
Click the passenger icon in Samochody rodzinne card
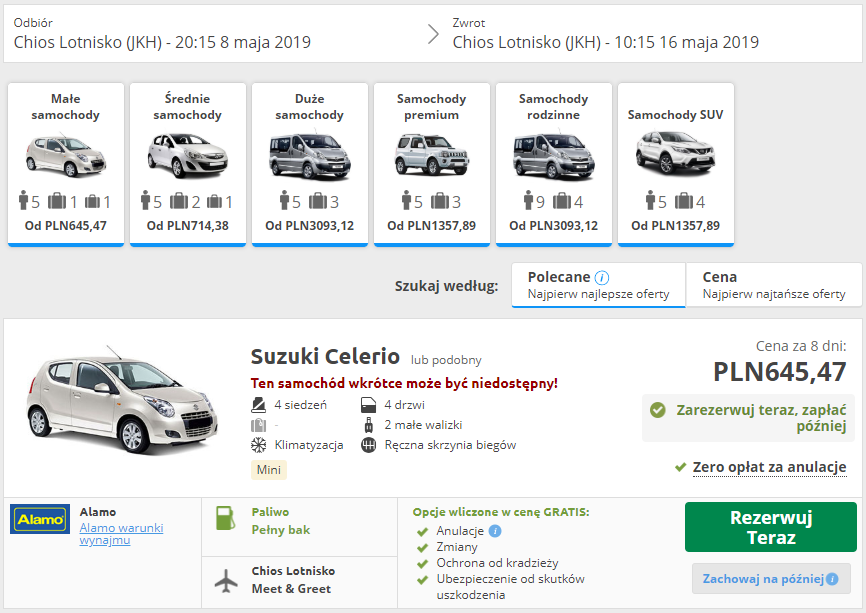click(x=529, y=201)
